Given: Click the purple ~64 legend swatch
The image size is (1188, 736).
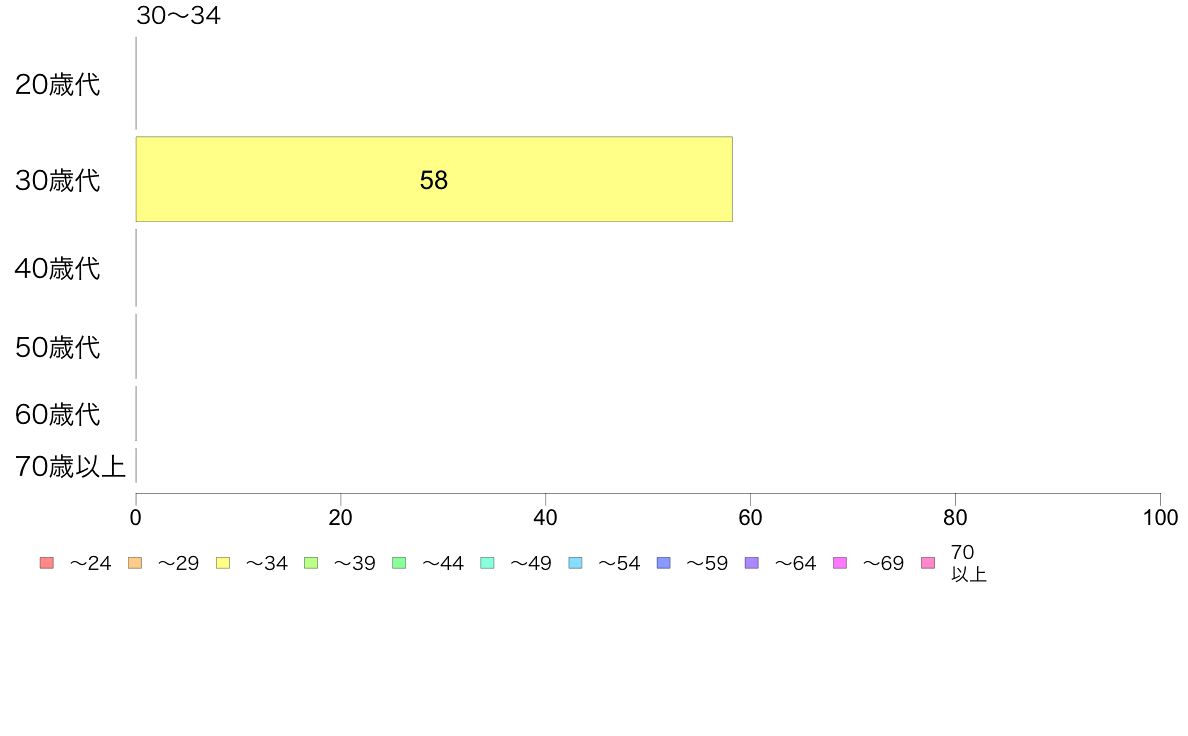Looking at the screenshot, I should [x=752, y=562].
